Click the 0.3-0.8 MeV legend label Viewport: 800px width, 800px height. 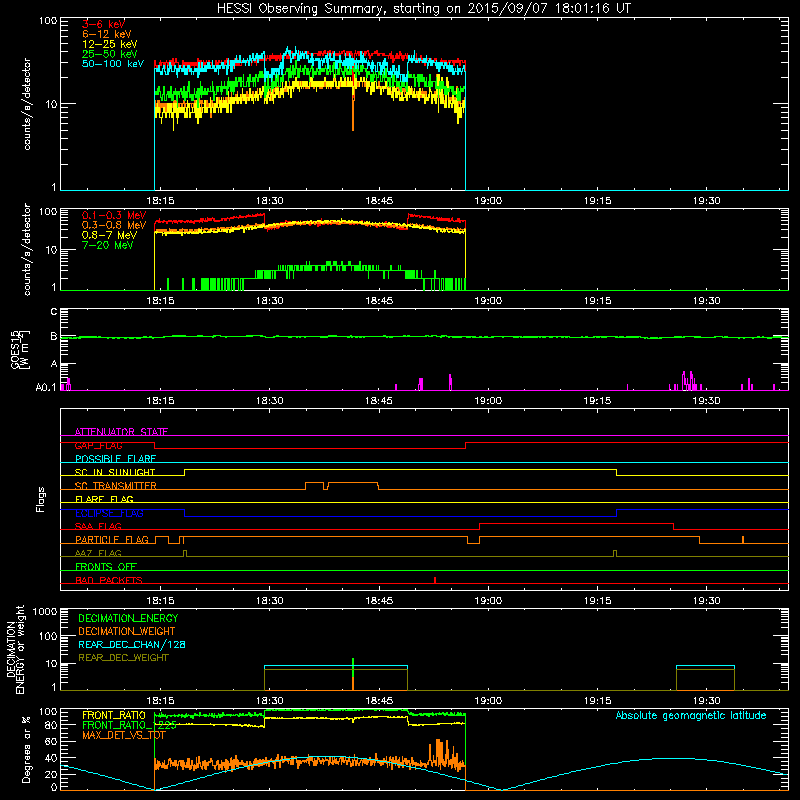(x=114, y=225)
